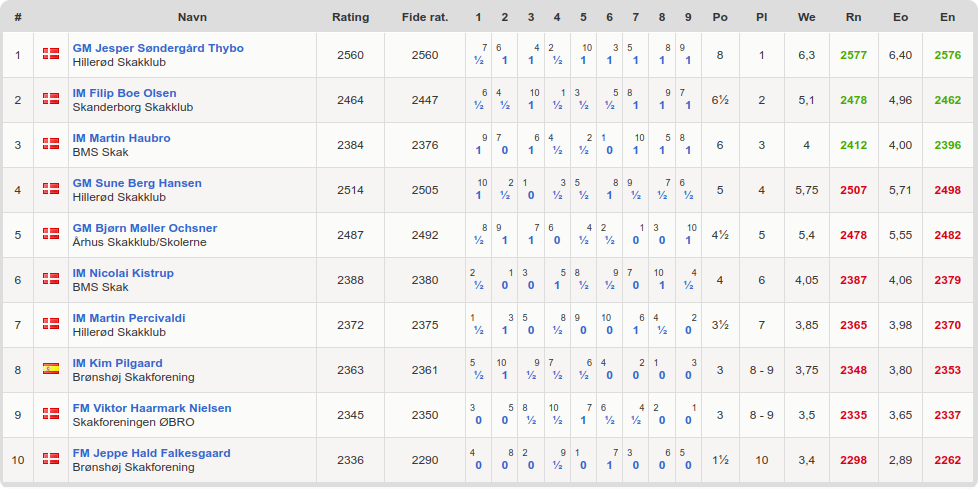
Task: Open IM Martin Haubro's profile link
Action: point(122,138)
